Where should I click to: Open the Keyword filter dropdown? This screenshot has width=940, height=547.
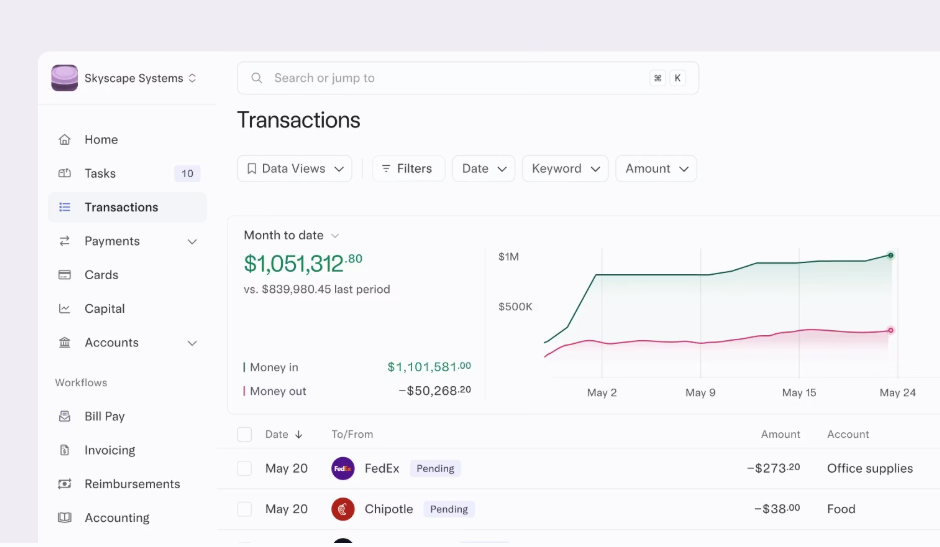pyautogui.click(x=565, y=169)
